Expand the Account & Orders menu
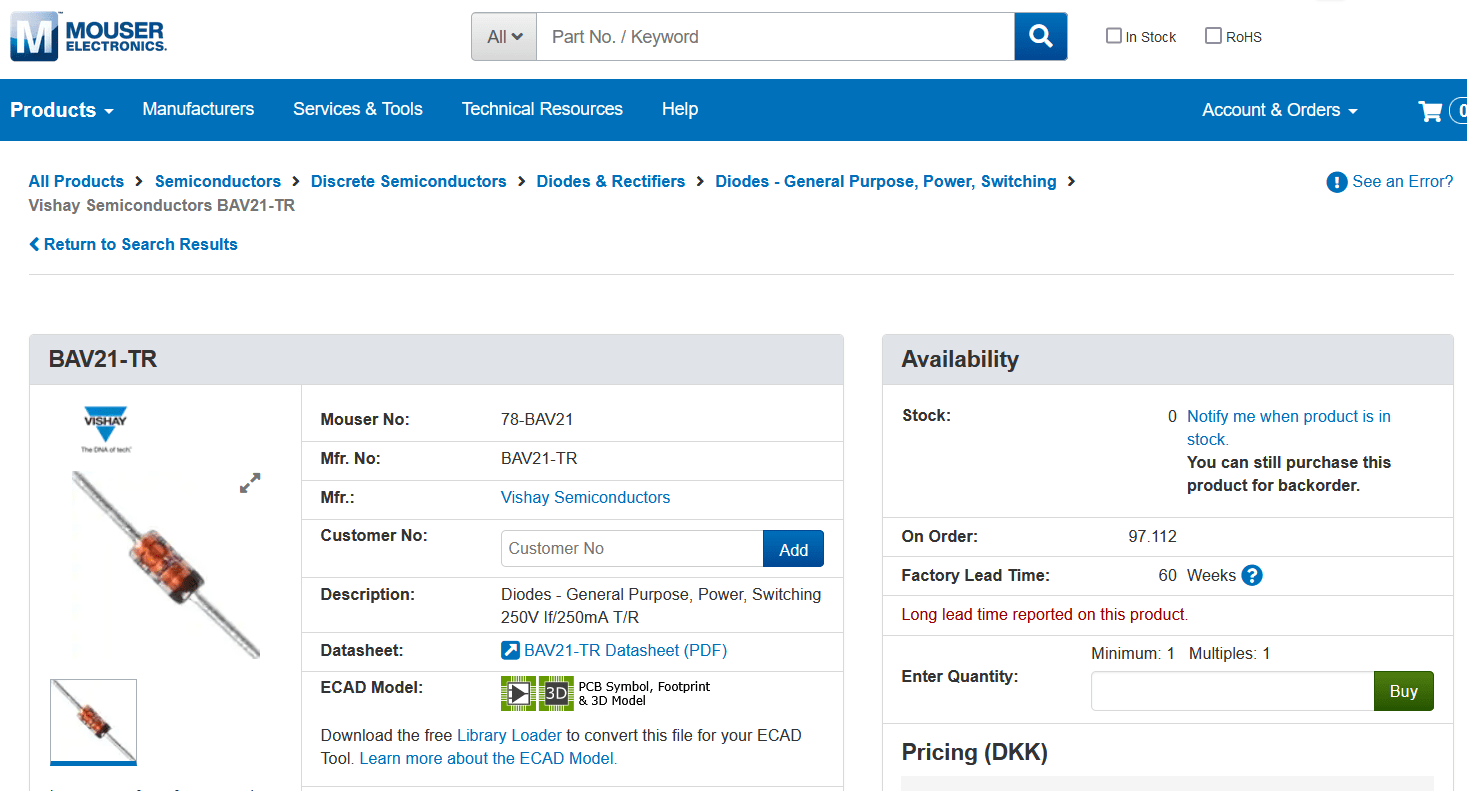1467x791 pixels. click(1280, 110)
